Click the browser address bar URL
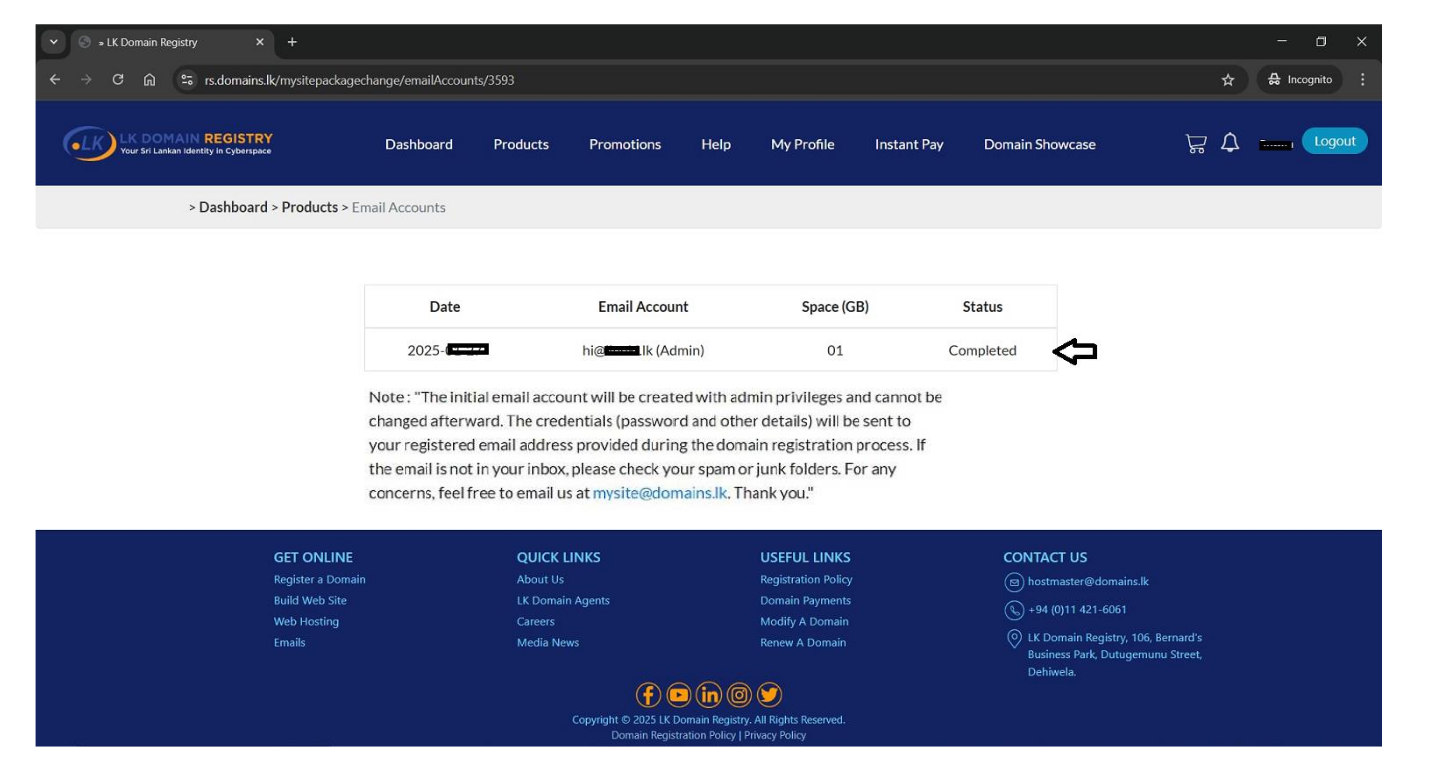The image size is (1429, 771). (359, 80)
